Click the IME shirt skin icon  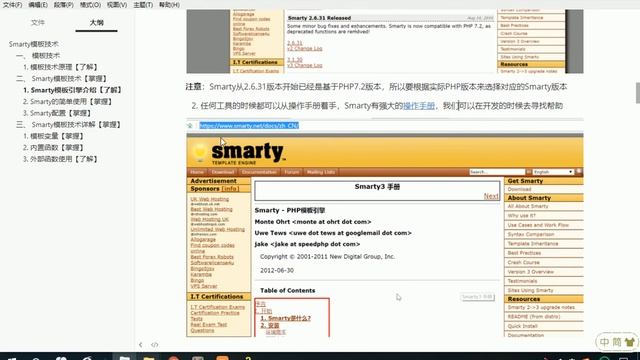point(630,342)
